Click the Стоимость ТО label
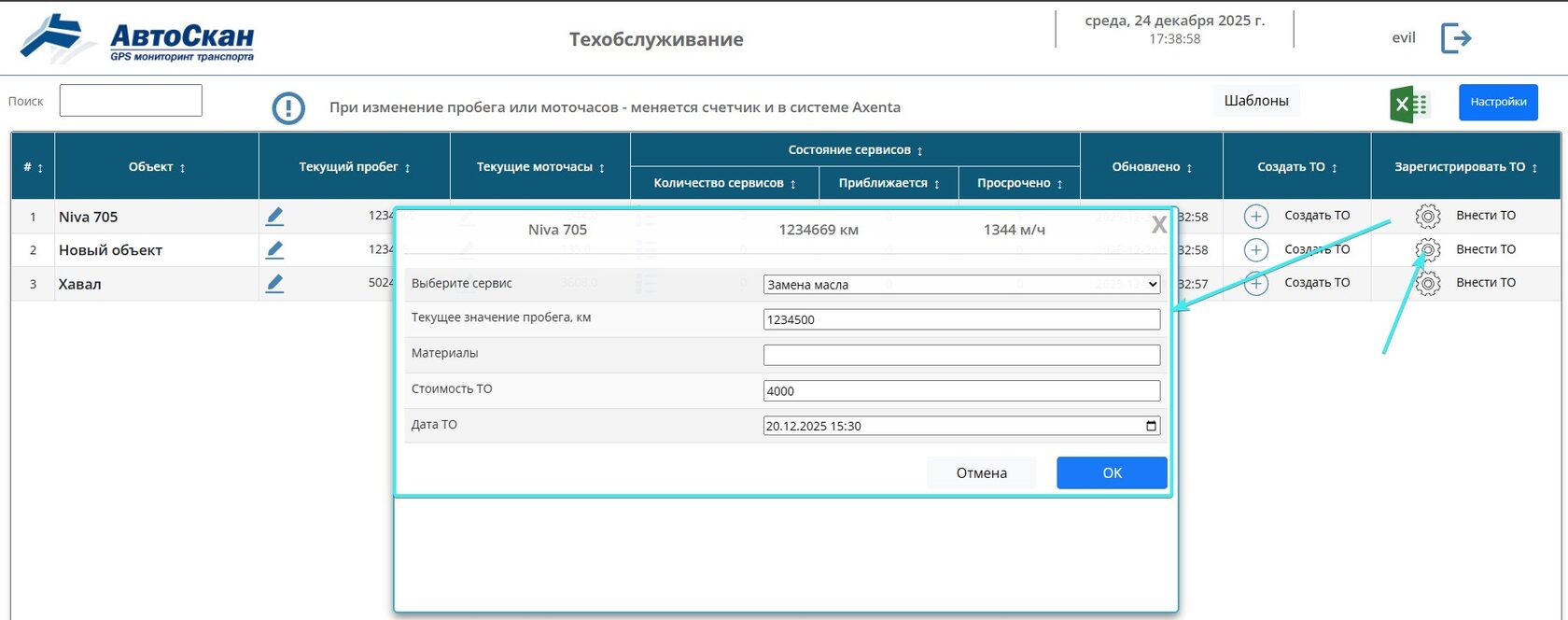 [452, 388]
